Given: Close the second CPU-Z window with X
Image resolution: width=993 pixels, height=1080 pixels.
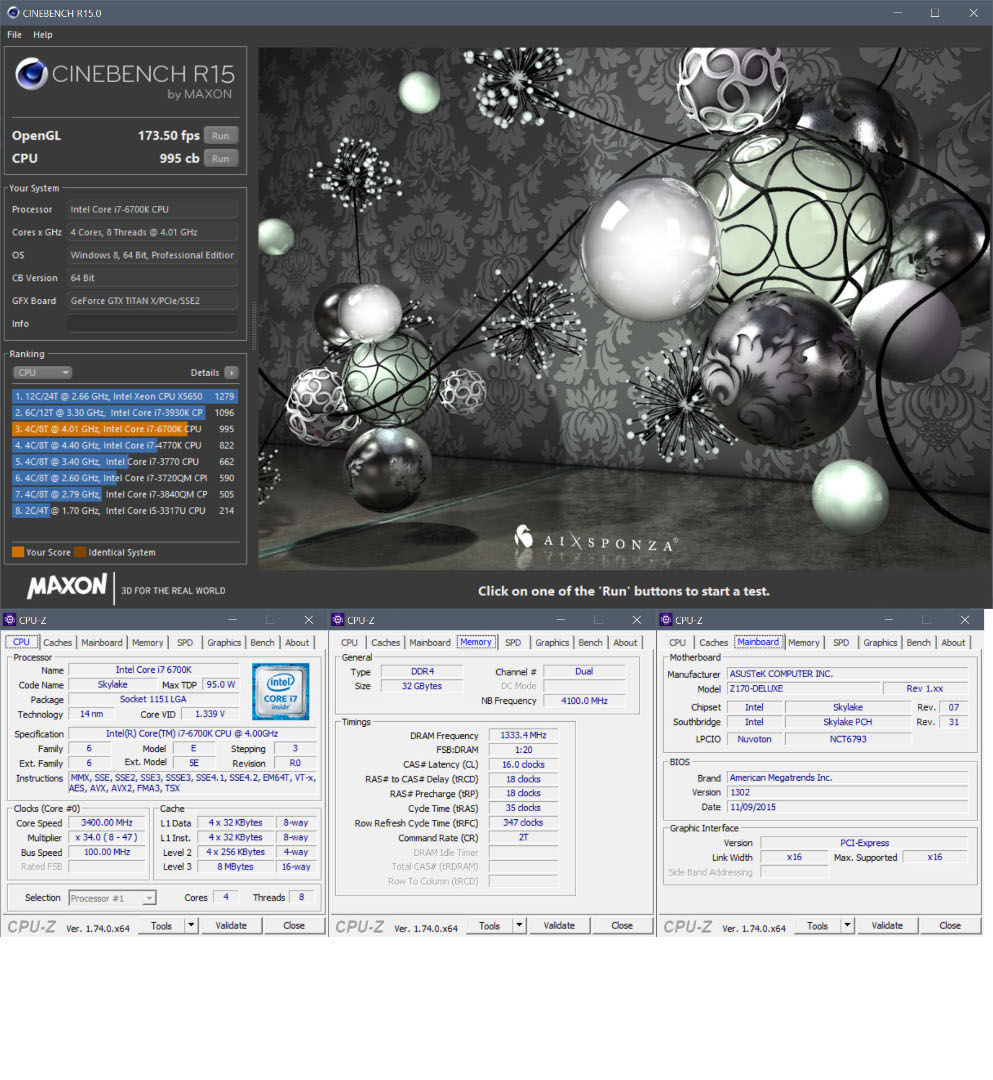Looking at the screenshot, I should pos(637,620).
